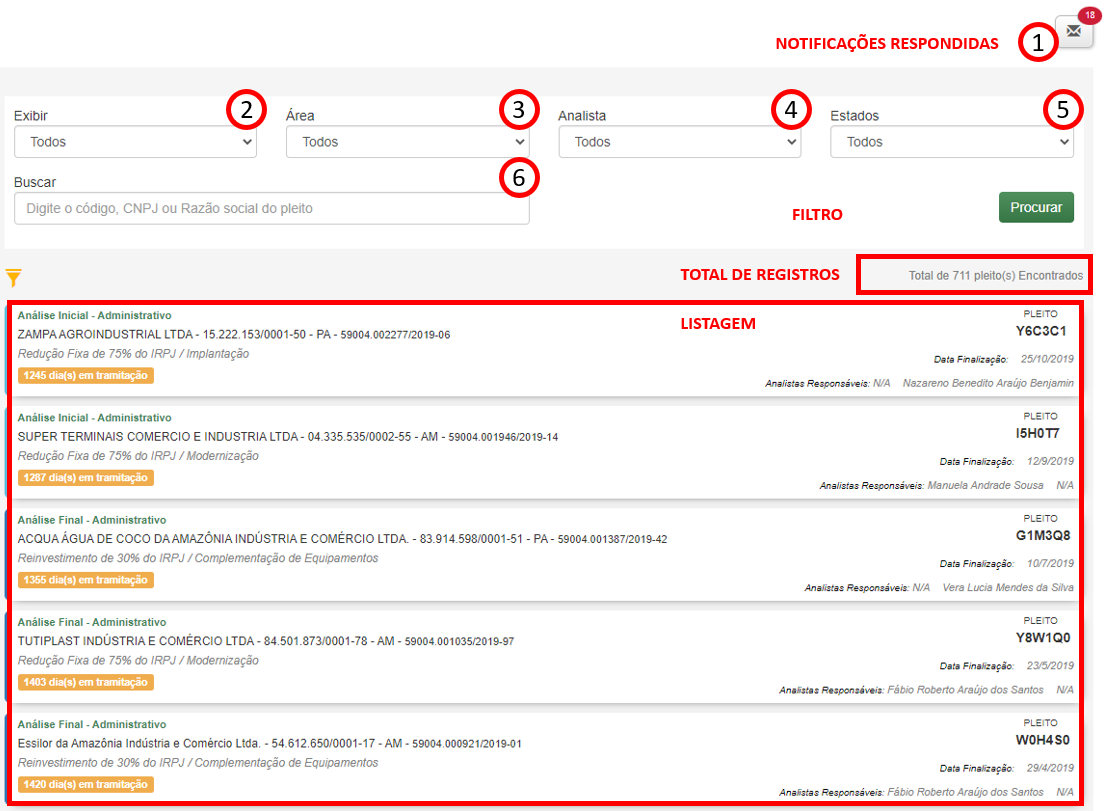This screenshot has width=1105, height=811.
Task: Click Análise Final - Administrativo label of Essilor row
Action: pyautogui.click(x=92, y=724)
